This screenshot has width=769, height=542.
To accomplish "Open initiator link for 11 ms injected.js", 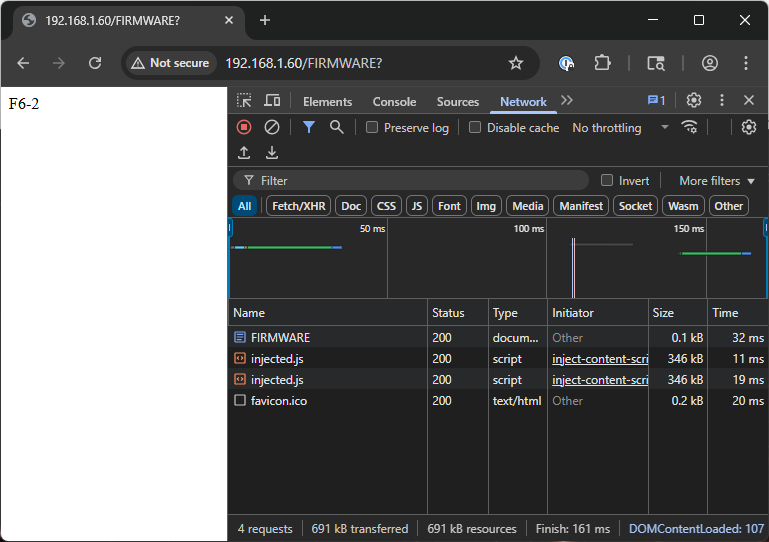I will [600, 359].
